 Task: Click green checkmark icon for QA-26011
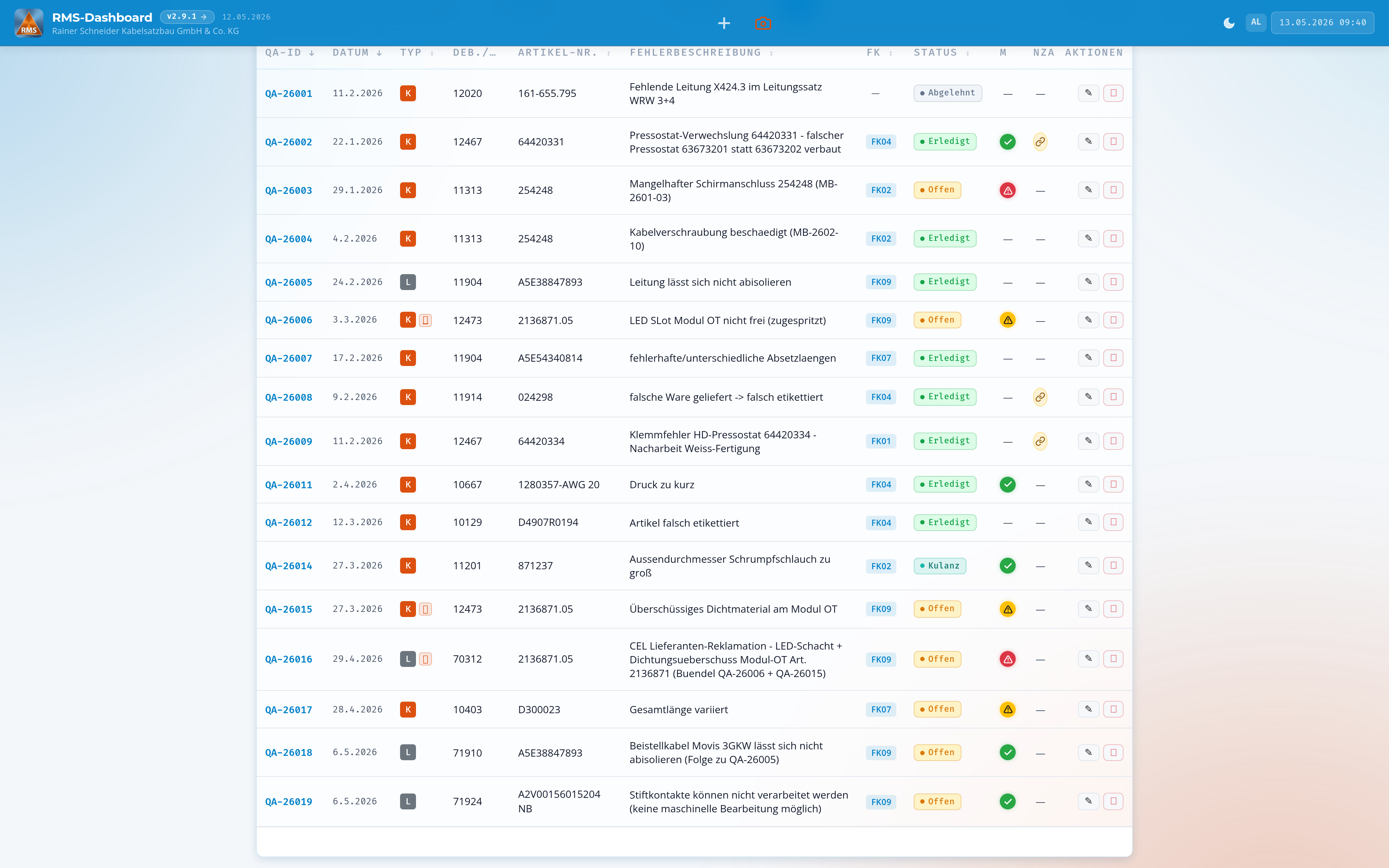click(1007, 485)
